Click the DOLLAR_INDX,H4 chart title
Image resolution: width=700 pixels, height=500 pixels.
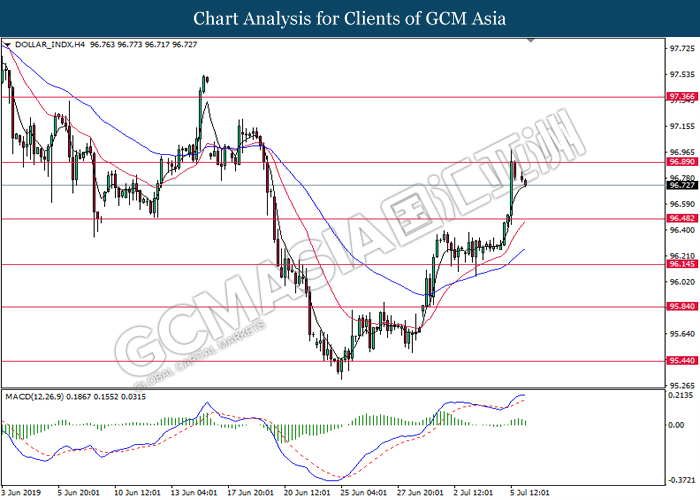50,45
